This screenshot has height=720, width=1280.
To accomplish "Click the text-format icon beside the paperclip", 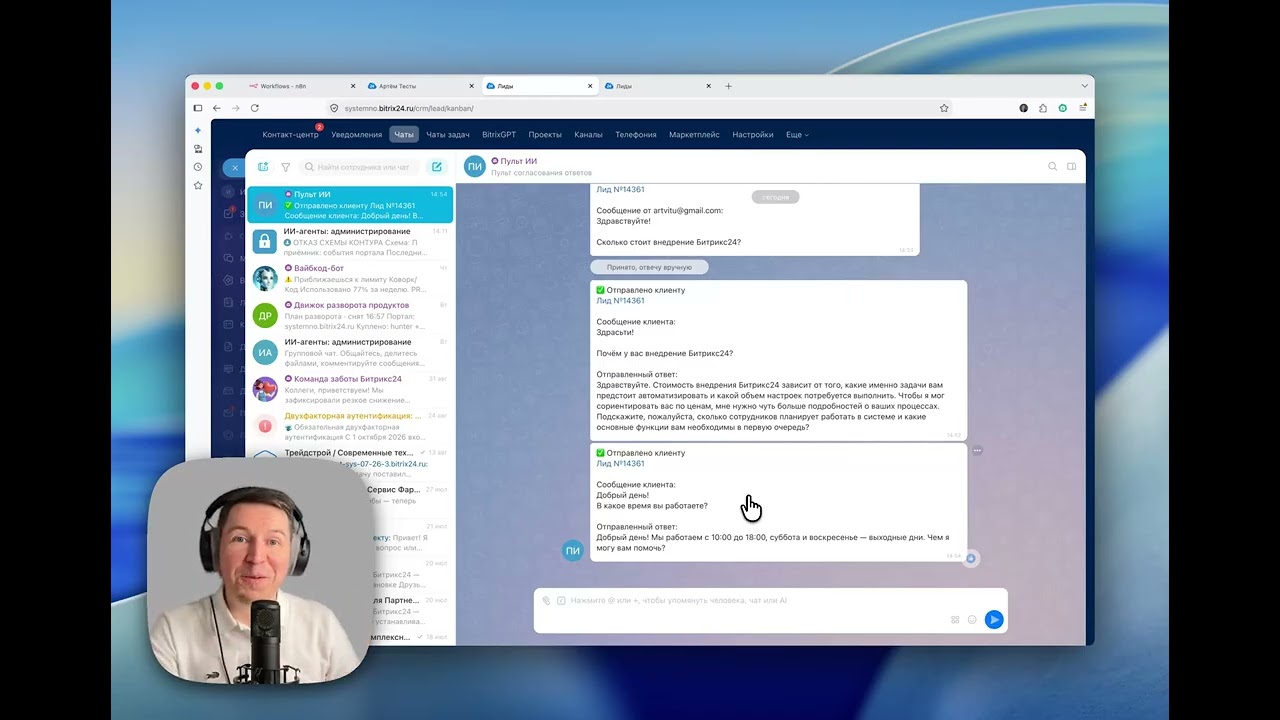I will 561,600.
